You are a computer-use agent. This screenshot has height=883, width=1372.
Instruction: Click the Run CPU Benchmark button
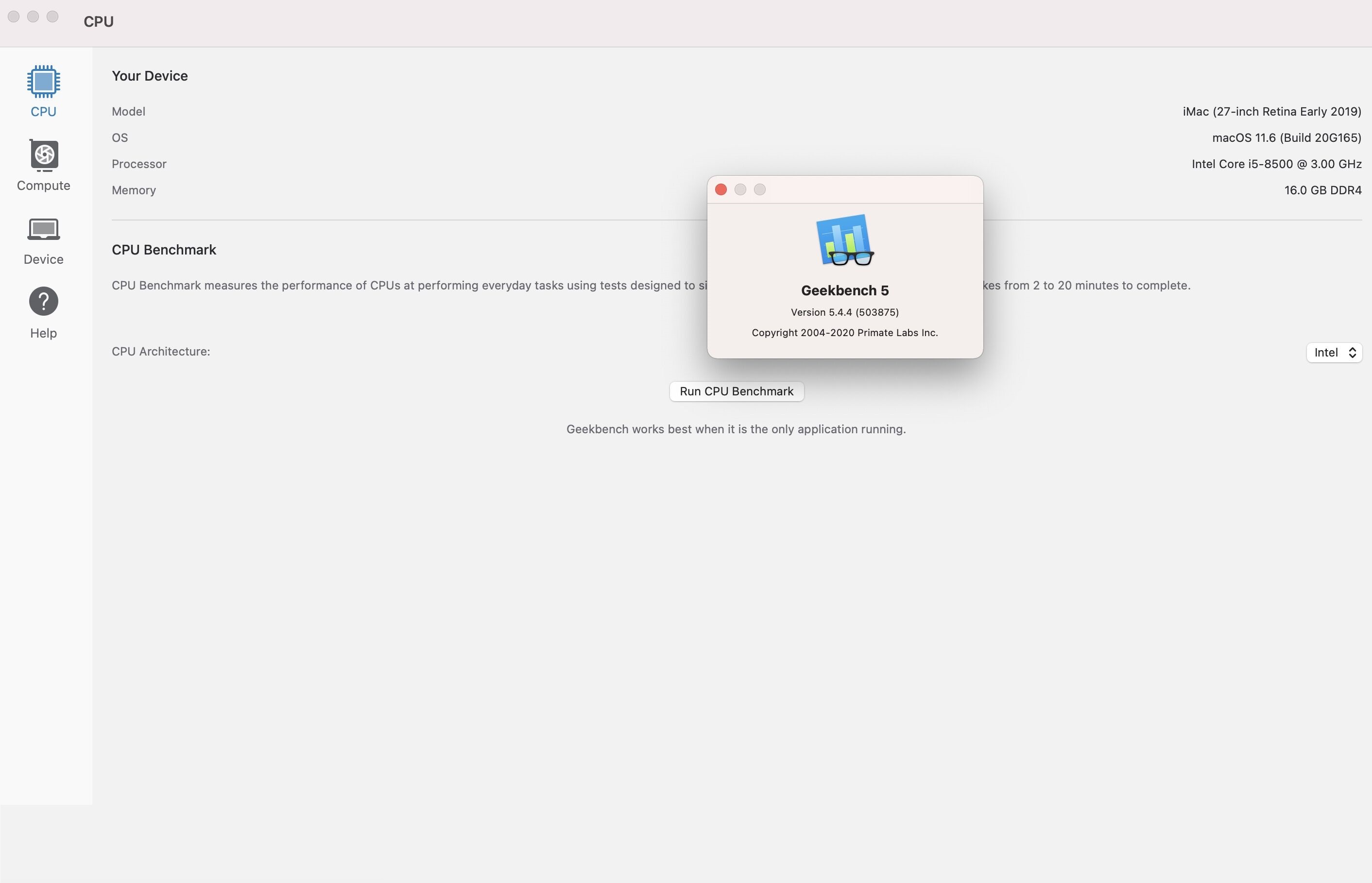click(736, 391)
